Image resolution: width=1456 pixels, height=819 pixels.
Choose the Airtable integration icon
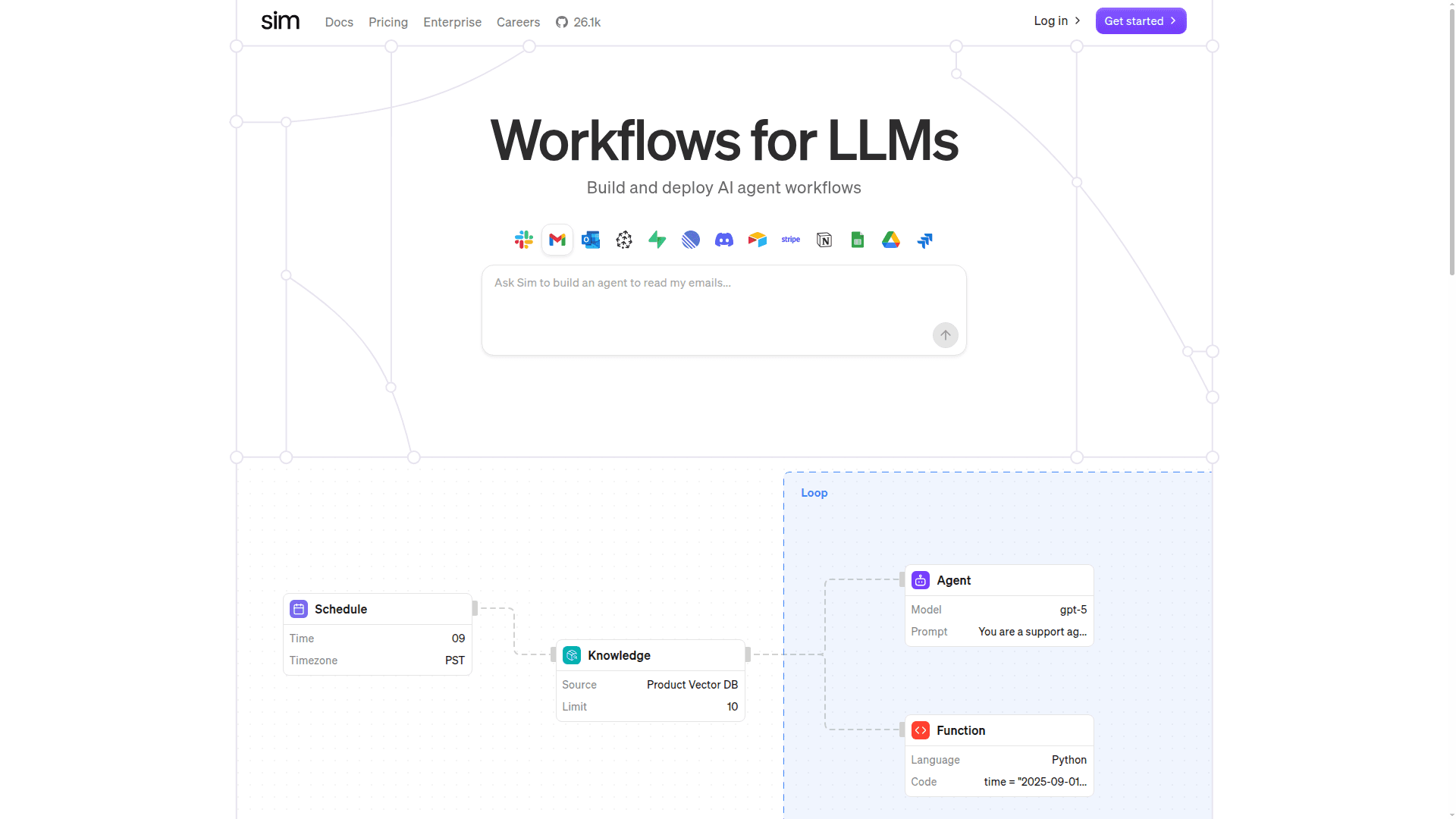(758, 240)
